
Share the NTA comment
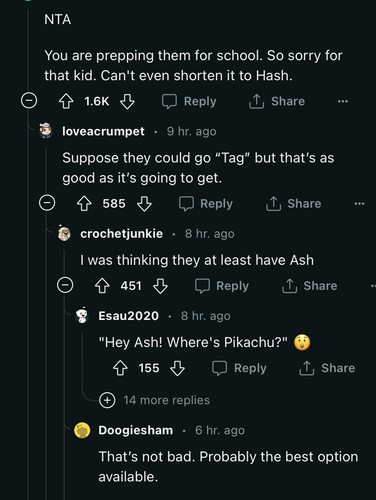pos(277,101)
